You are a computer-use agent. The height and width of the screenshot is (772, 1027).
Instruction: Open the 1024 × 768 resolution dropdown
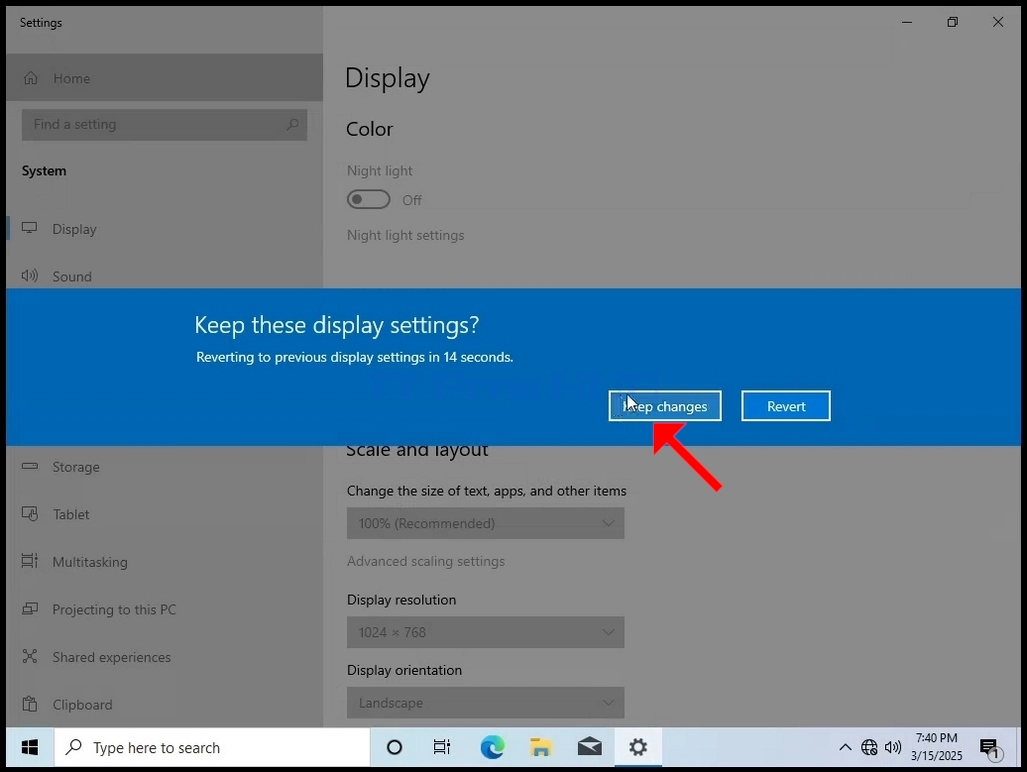pos(485,632)
